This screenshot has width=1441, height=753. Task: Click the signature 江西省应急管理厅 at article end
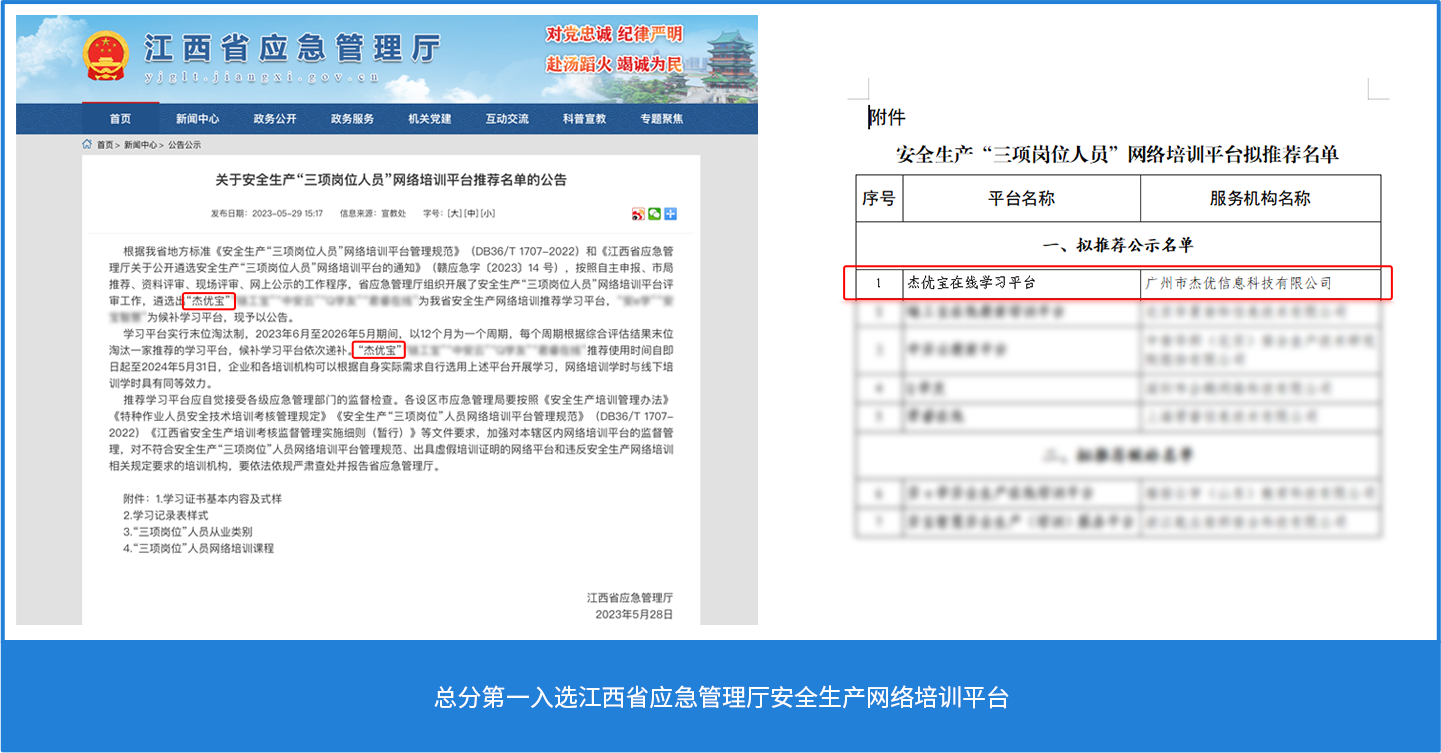pos(630,597)
